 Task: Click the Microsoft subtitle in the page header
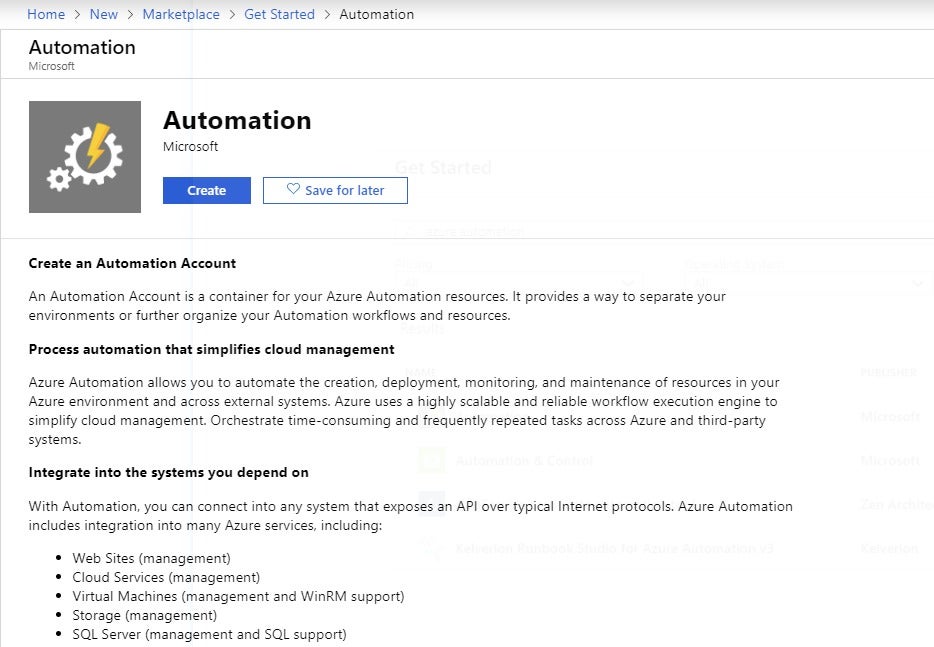52,66
